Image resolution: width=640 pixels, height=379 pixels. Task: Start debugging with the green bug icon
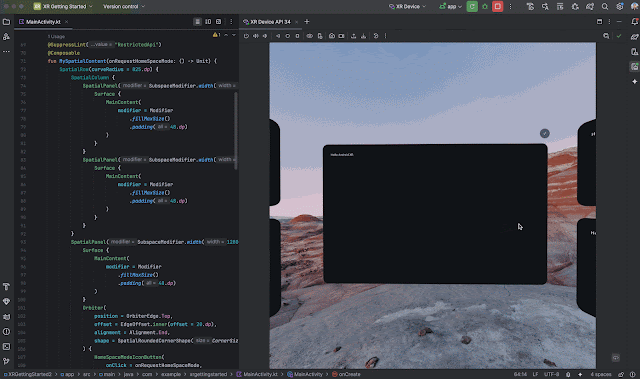(485, 7)
